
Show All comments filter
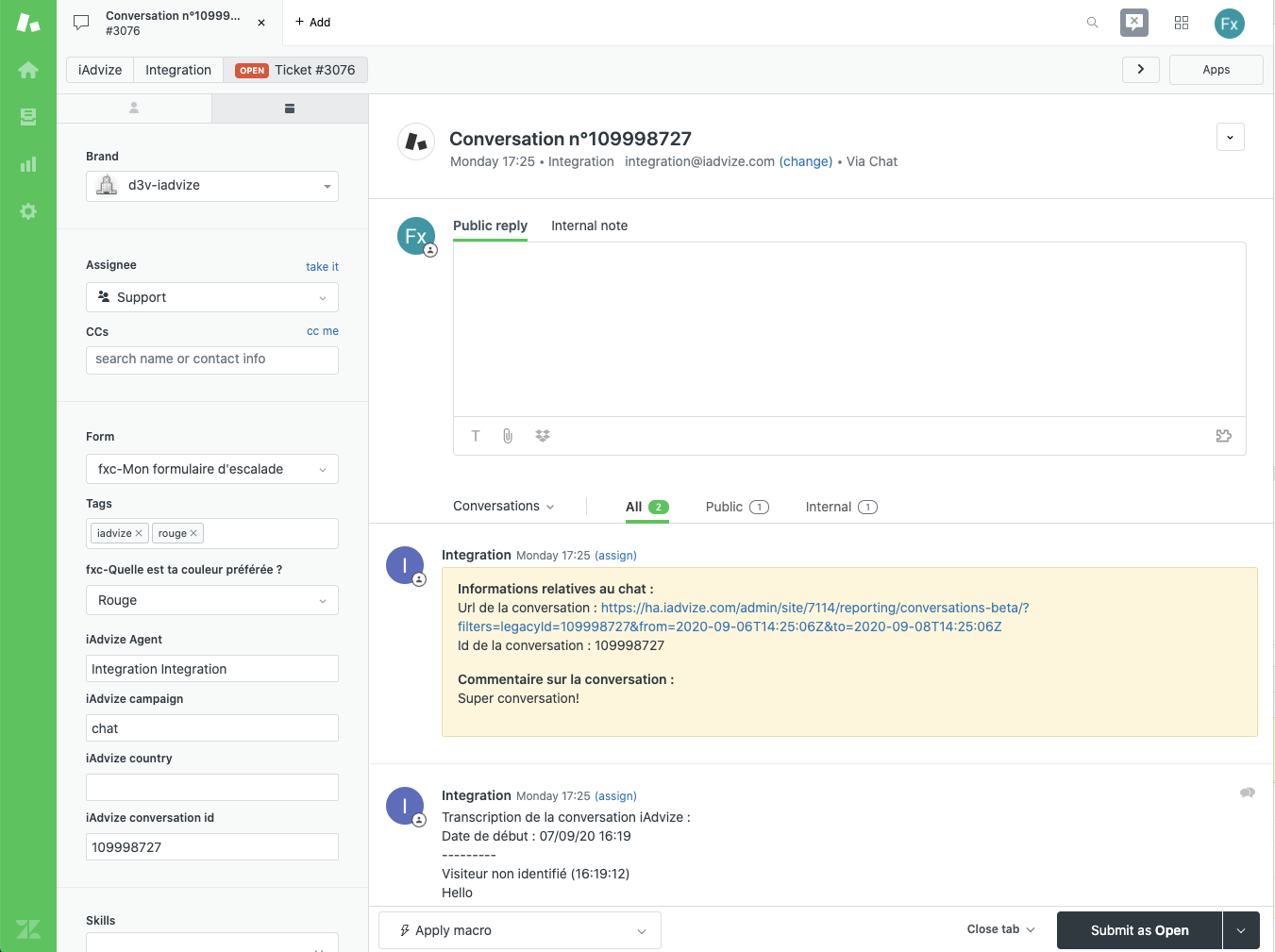point(646,507)
